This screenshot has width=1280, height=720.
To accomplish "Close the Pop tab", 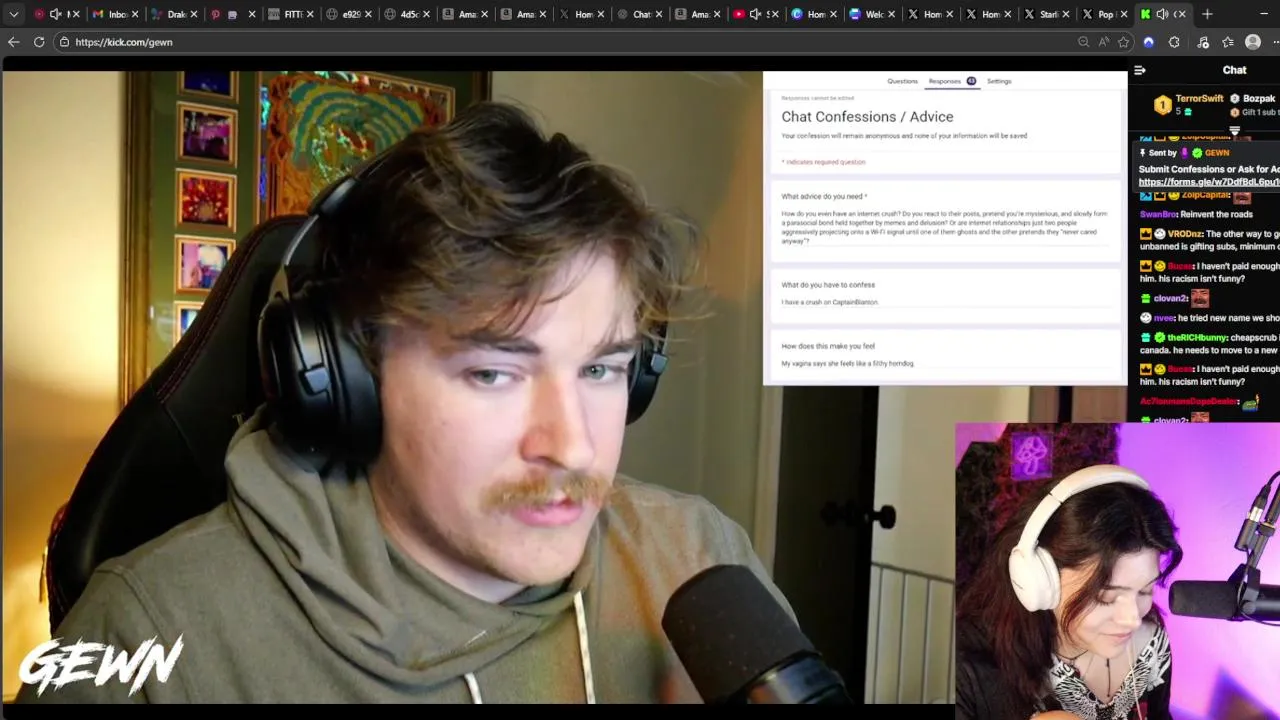I will [1122, 14].
